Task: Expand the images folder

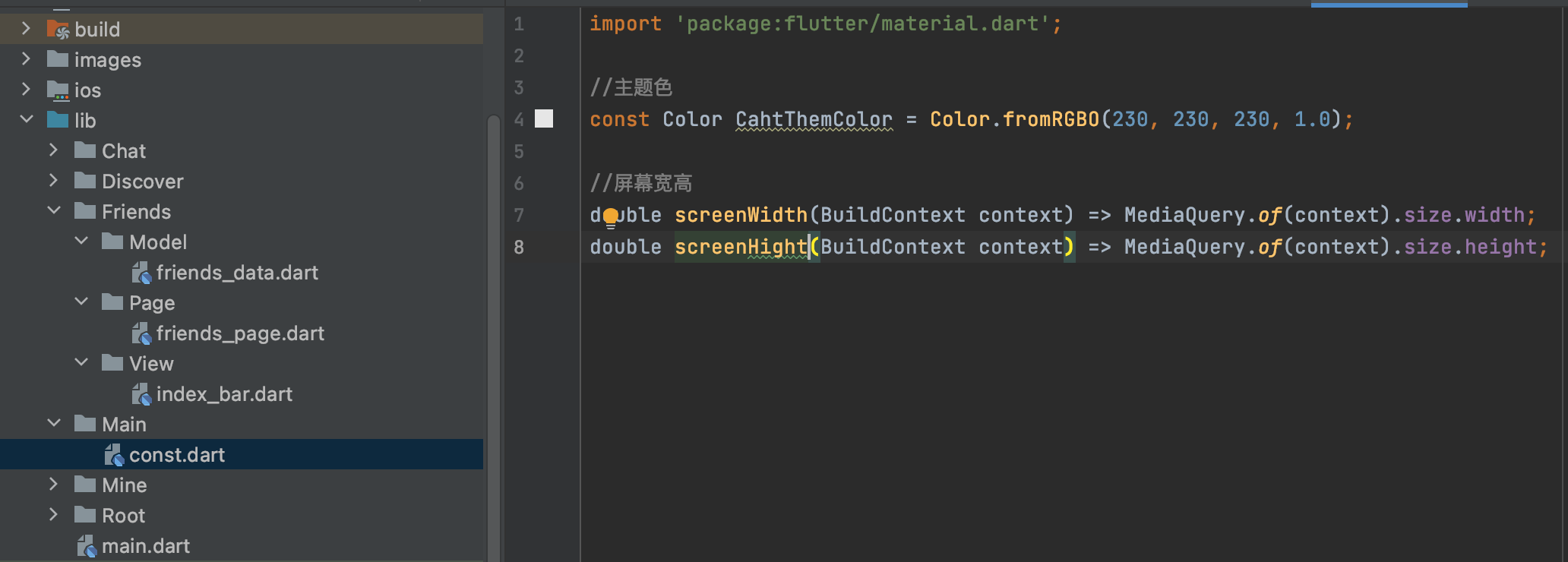Action: [26, 59]
